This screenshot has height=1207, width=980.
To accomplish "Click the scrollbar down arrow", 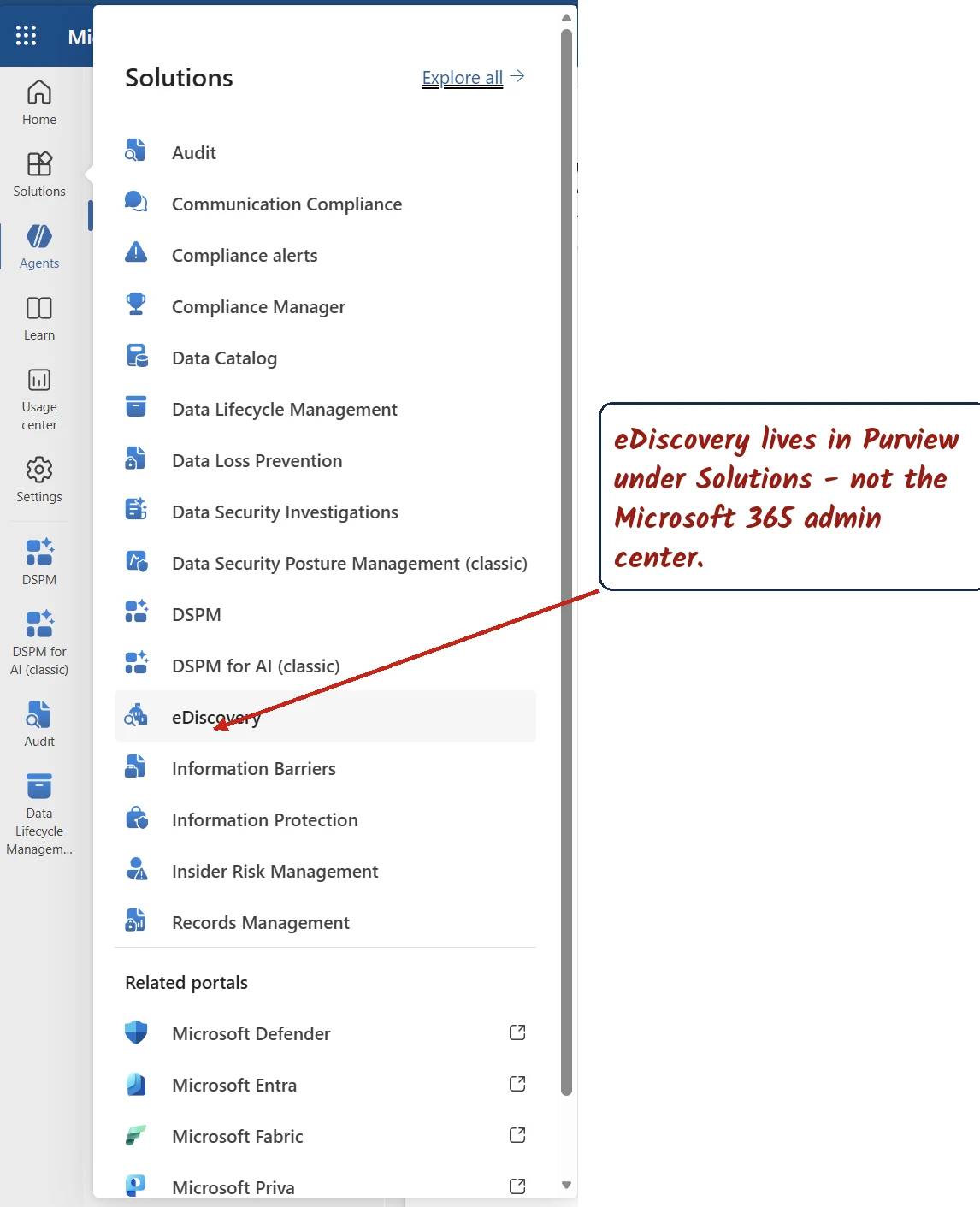I will pyautogui.click(x=566, y=1185).
